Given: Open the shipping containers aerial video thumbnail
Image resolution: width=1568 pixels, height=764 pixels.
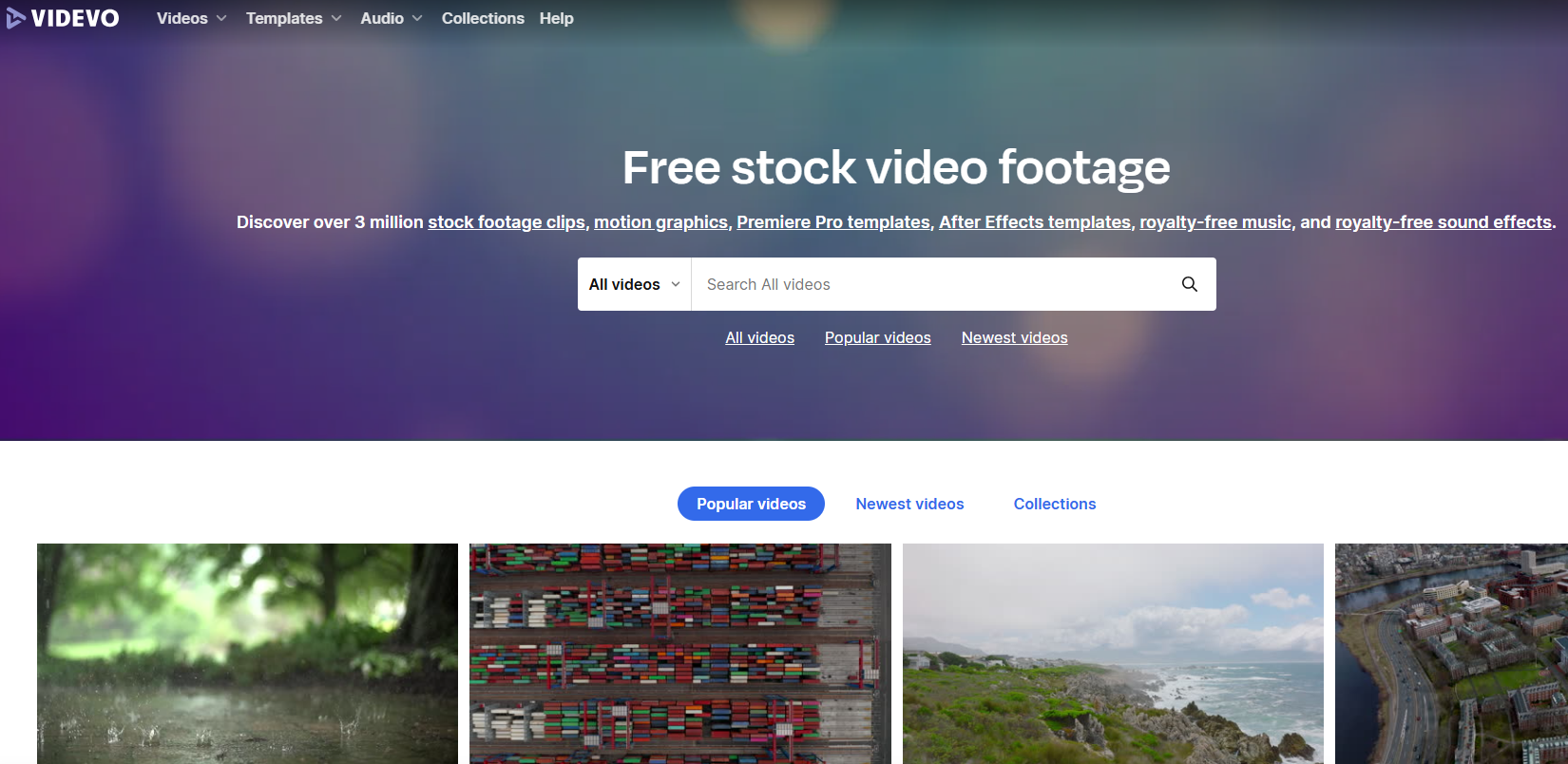Looking at the screenshot, I should click(680, 654).
